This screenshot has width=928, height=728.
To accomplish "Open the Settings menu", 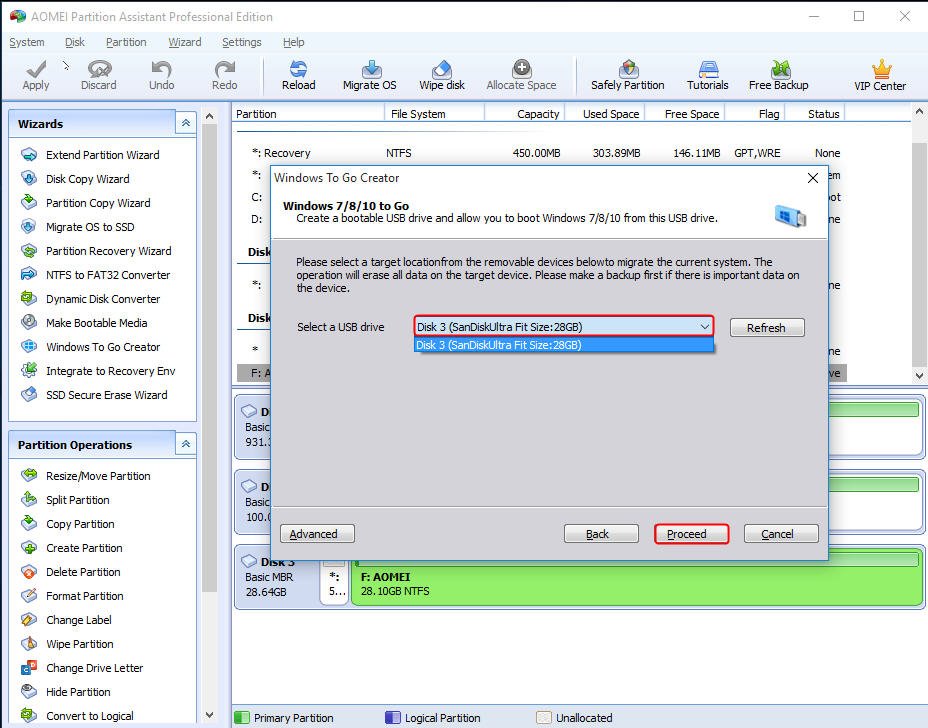I will (x=241, y=42).
